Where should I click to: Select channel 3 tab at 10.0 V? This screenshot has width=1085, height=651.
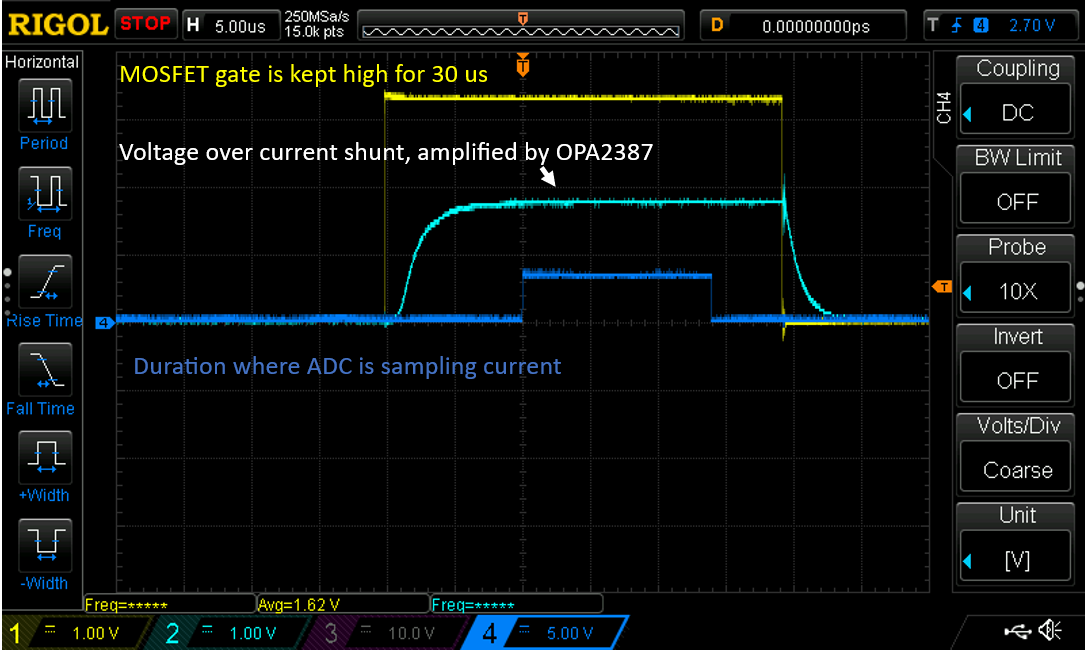coord(388,632)
